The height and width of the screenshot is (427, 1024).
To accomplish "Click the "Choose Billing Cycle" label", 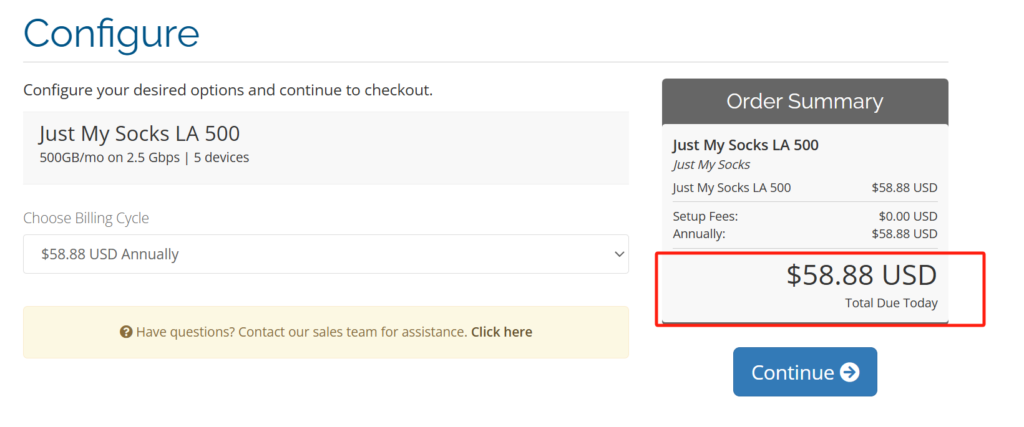I will [86, 218].
